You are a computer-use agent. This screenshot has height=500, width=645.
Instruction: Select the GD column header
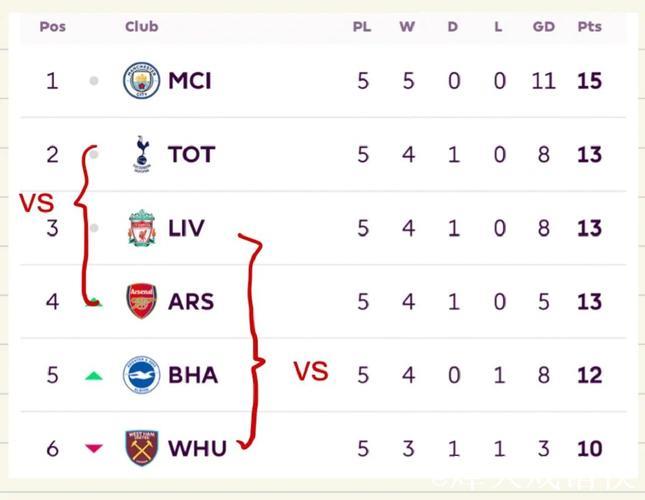pyautogui.click(x=543, y=26)
